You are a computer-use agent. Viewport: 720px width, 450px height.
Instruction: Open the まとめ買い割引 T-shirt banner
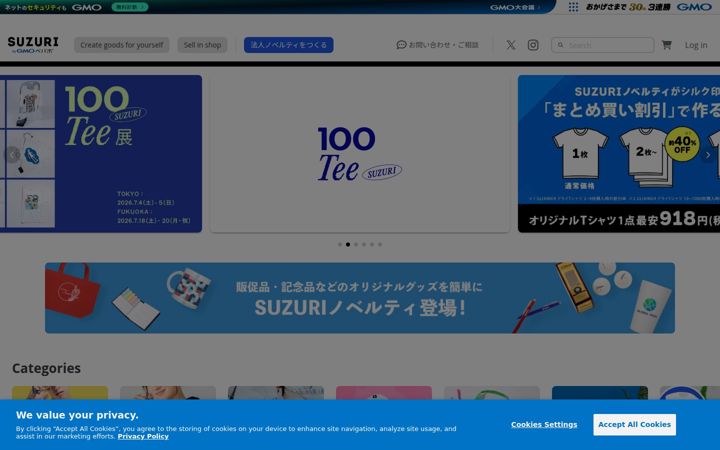coord(619,154)
